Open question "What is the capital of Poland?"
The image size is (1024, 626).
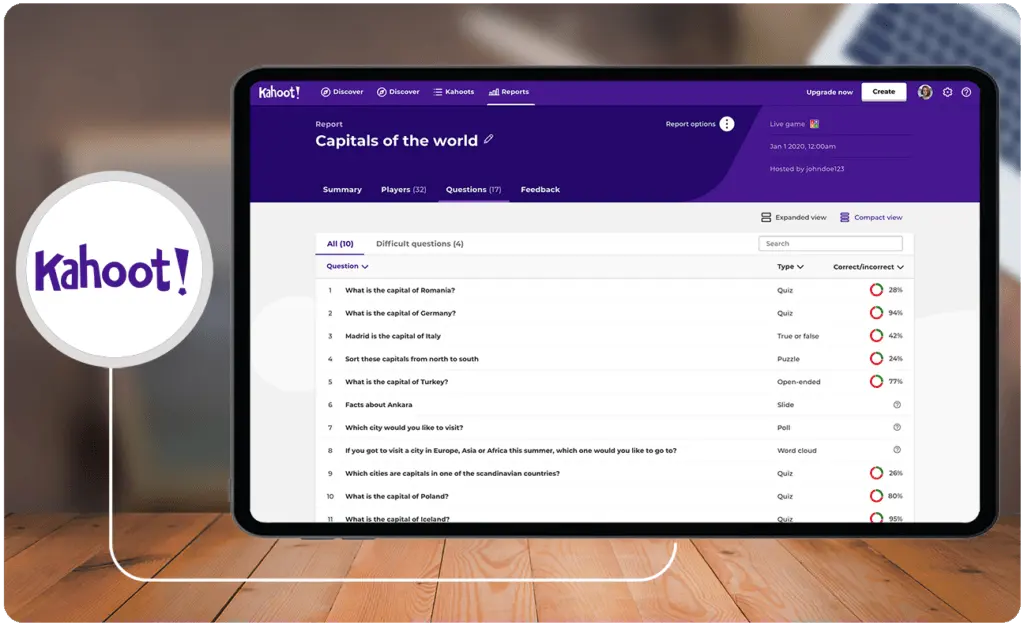coord(396,496)
